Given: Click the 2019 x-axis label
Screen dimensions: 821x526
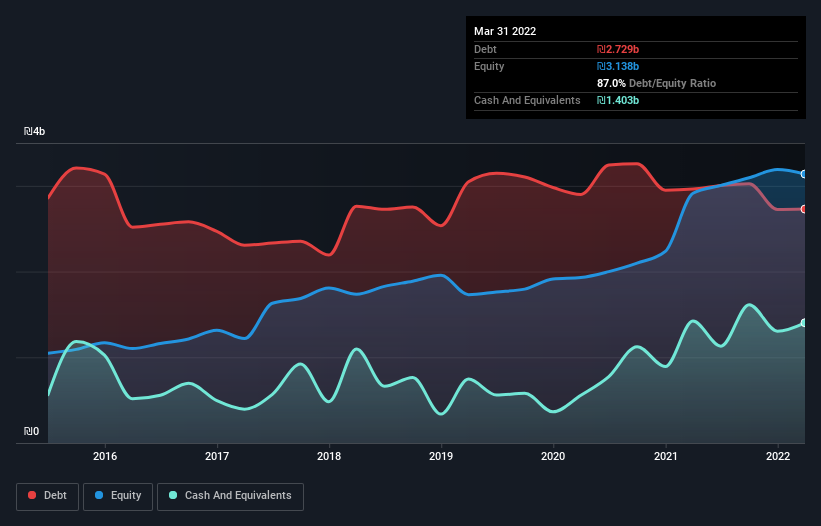Looking at the screenshot, I should pos(441,456).
